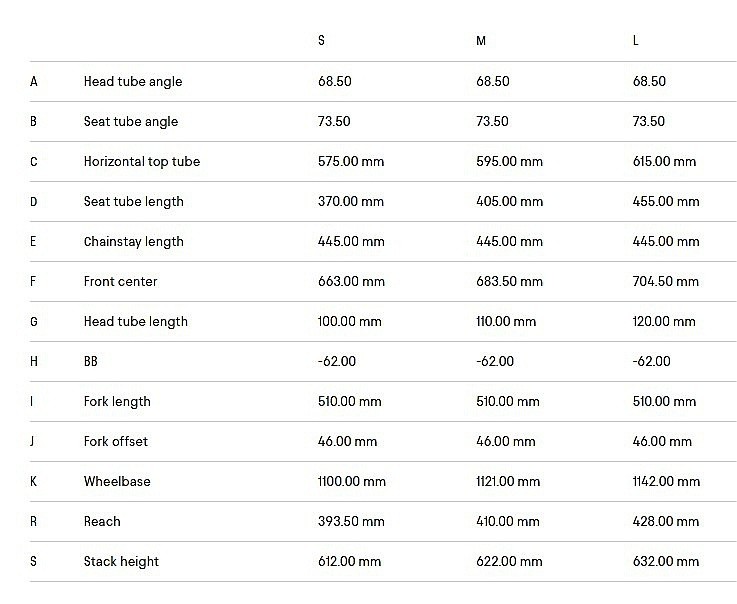This screenshot has width=737, height=604.
Task: Click the Chainstay length label
Action: (x=134, y=241)
